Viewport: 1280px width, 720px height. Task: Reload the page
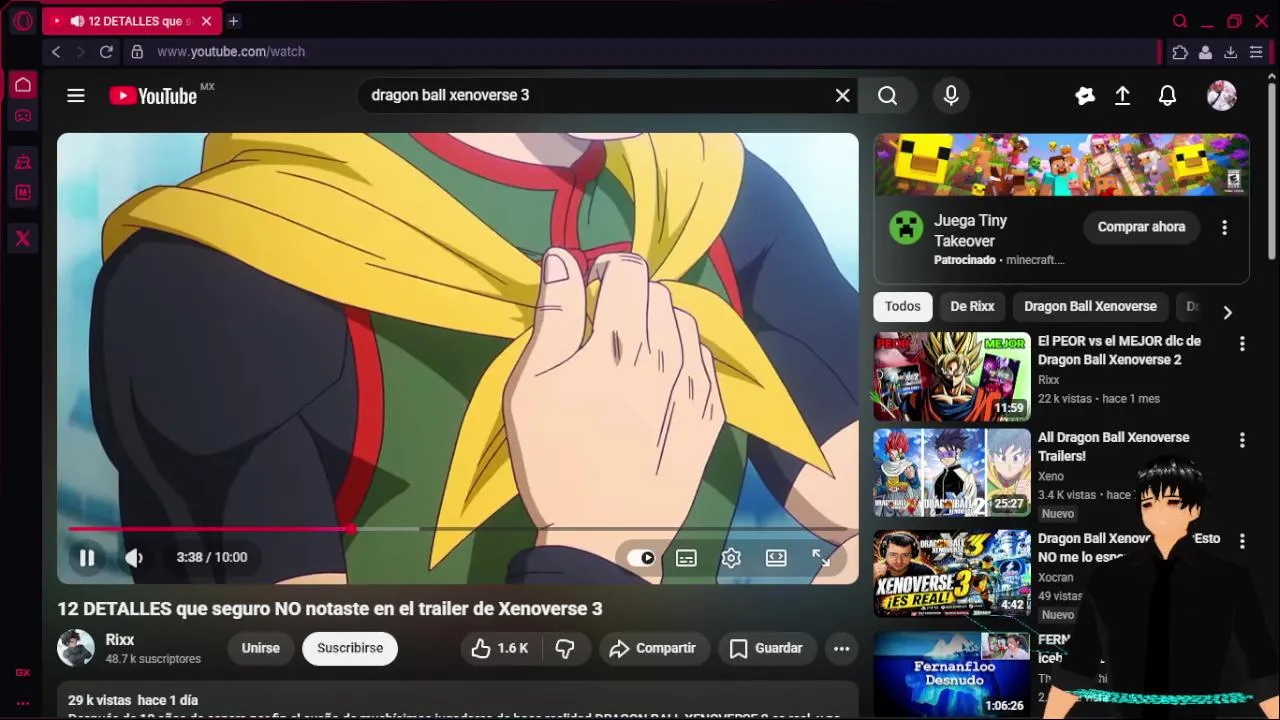(106, 52)
